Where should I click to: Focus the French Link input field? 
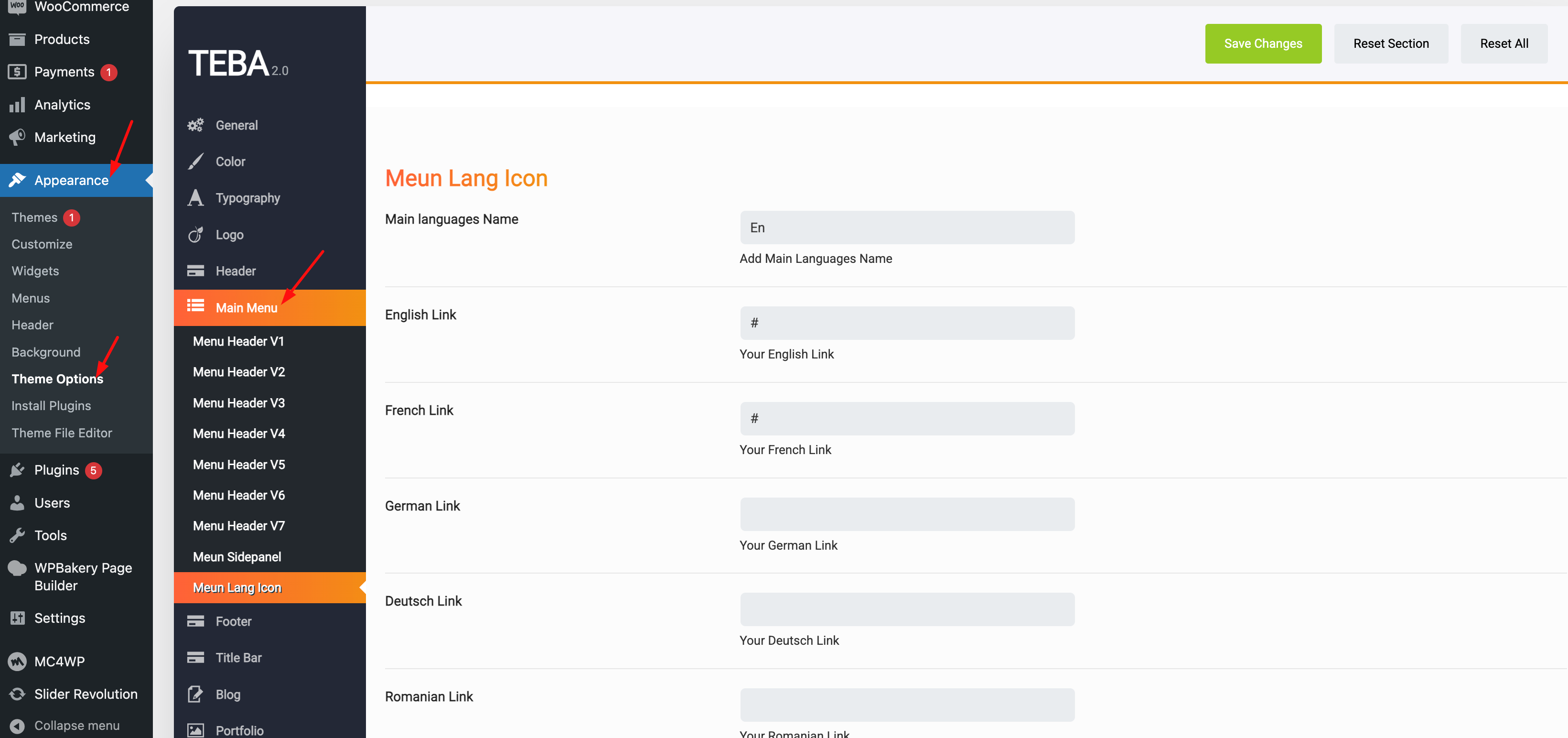907,419
